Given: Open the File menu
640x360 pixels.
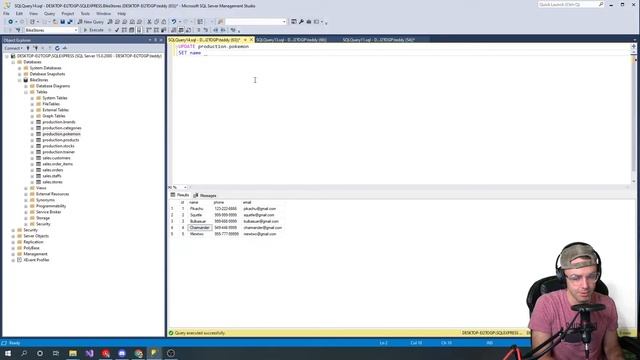Looking at the screenshot, I should [x=7, y=13].
